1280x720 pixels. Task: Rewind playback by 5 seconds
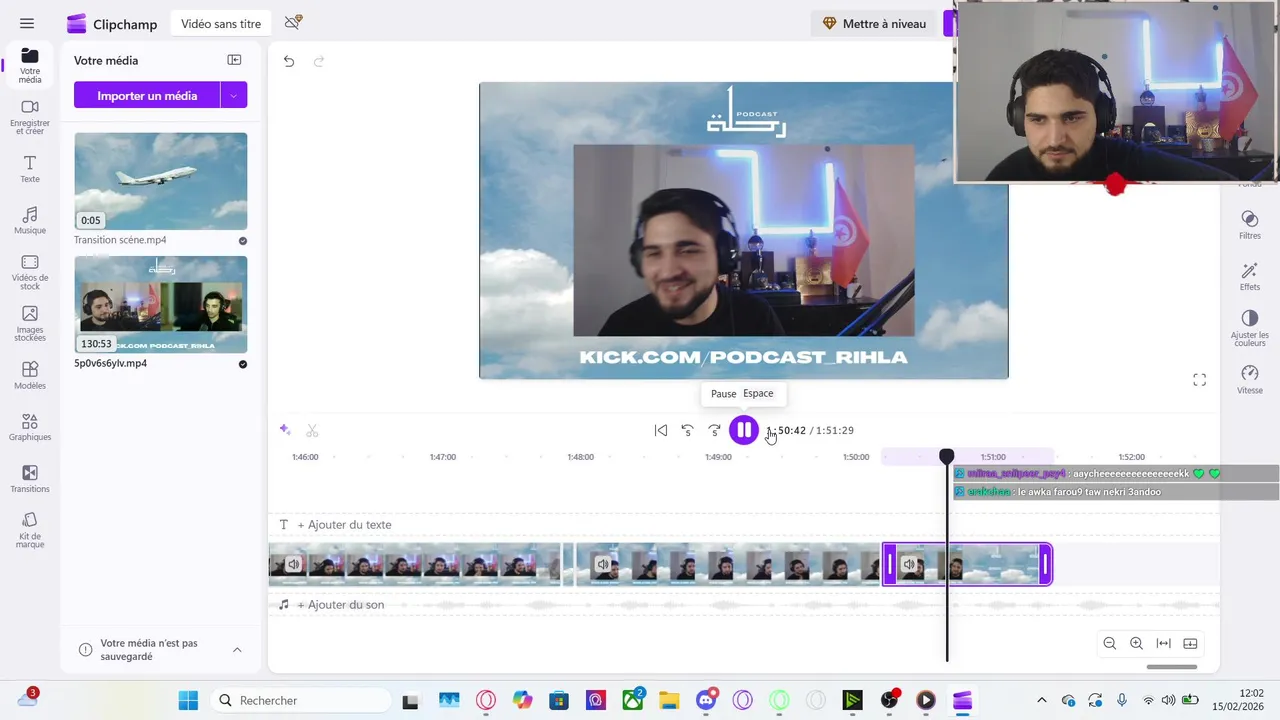(687, 430)
